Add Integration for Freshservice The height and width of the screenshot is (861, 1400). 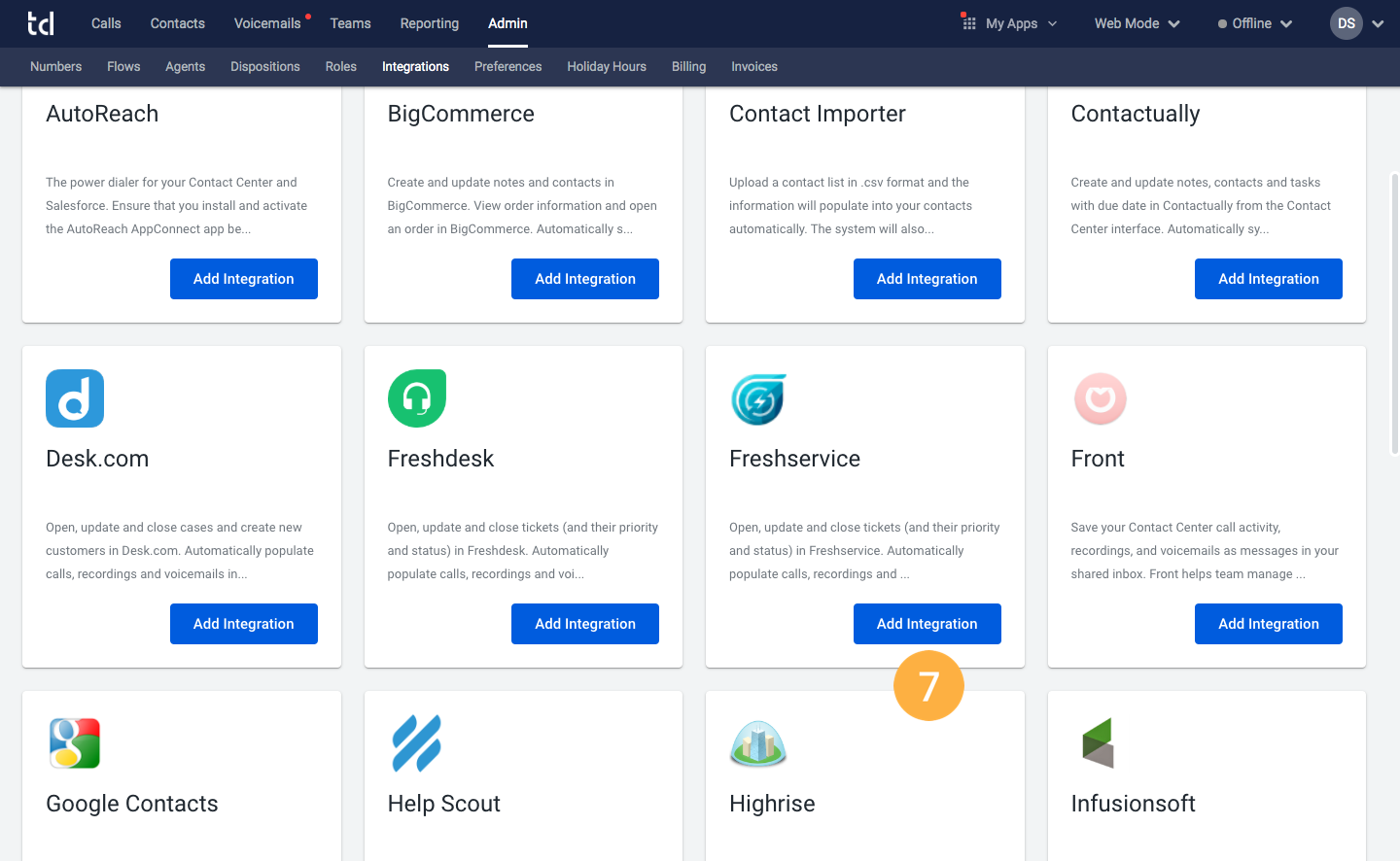927,624
